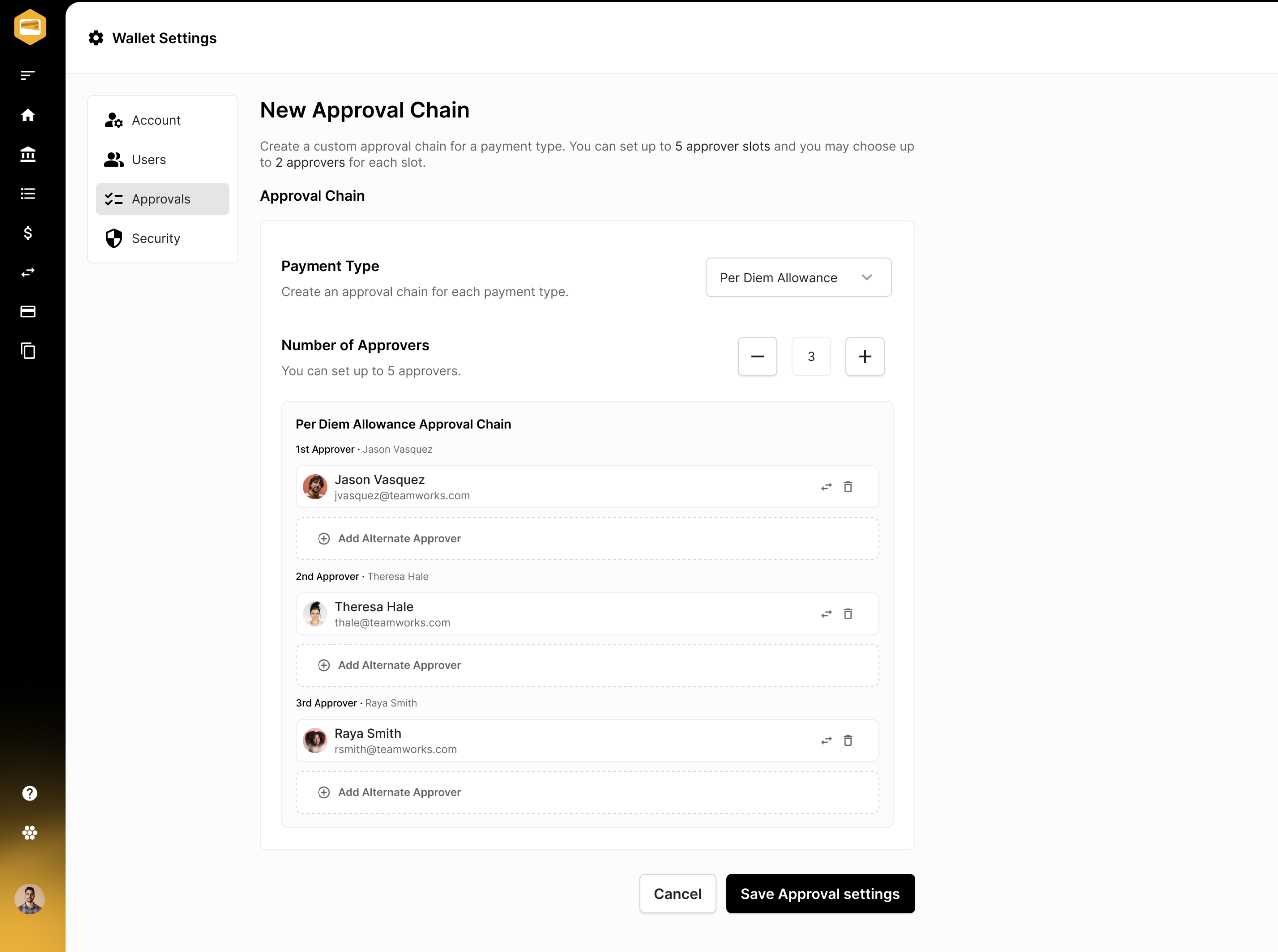Open the Security settings tab

click(162, 238)
